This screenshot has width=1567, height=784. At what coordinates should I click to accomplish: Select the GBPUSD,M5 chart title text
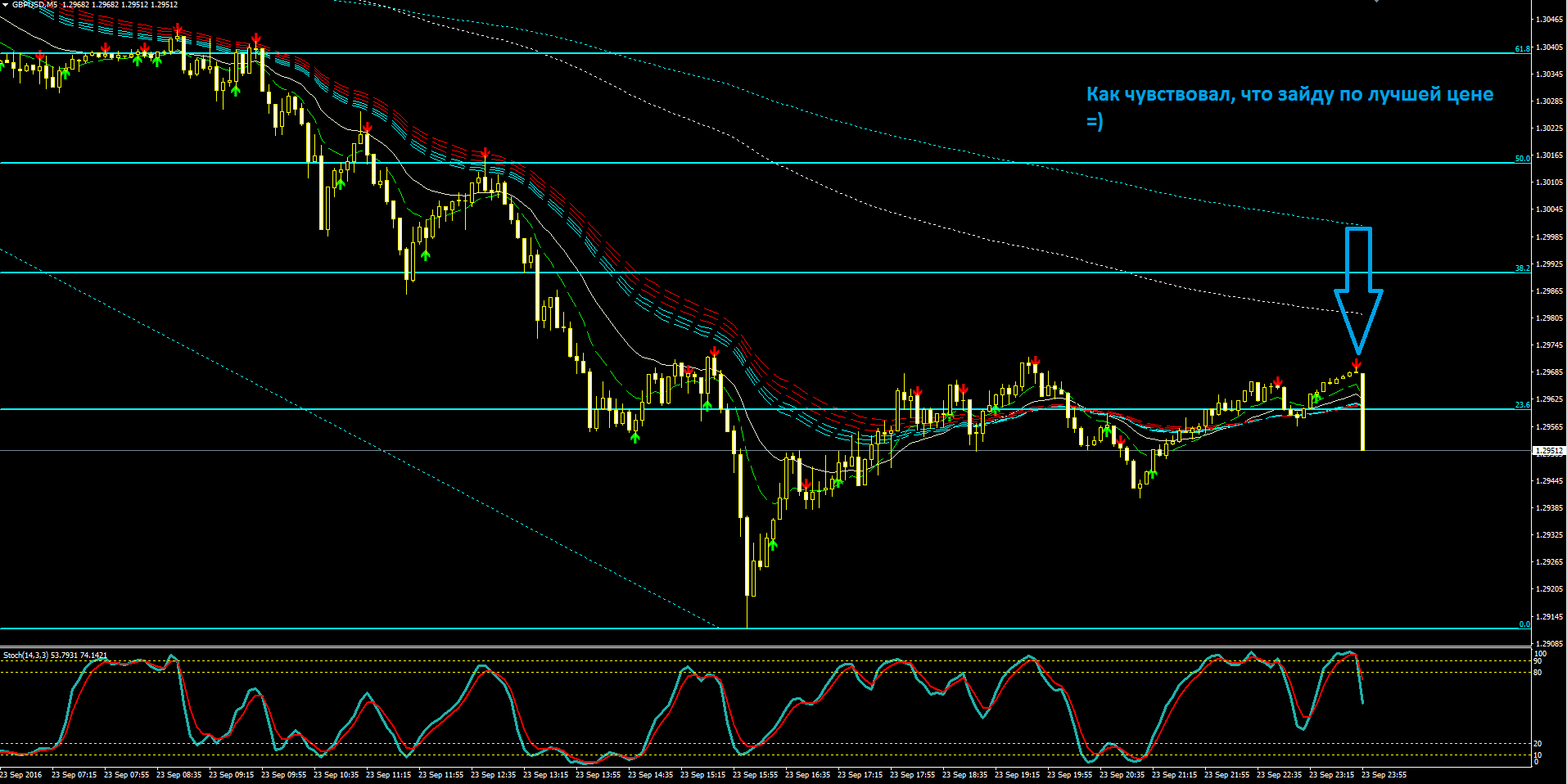(34, 5)
